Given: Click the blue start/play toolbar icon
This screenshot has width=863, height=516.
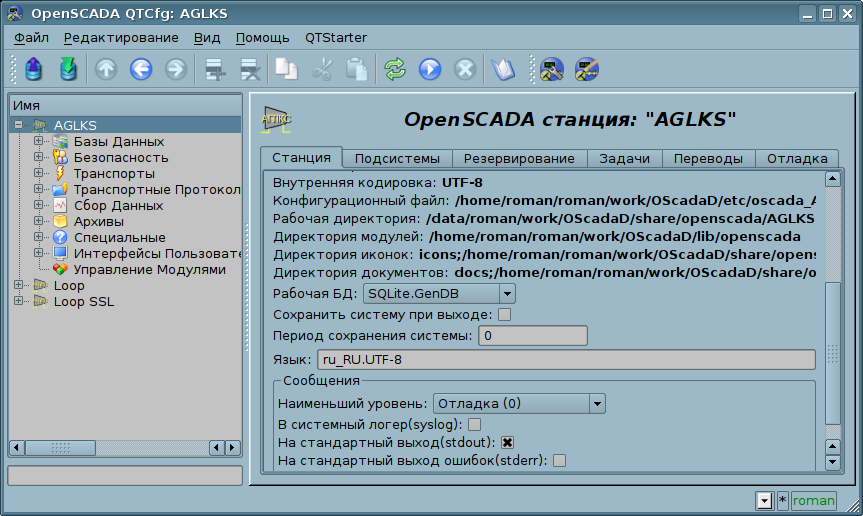Looking at the screenshot, I should (429, 69).
